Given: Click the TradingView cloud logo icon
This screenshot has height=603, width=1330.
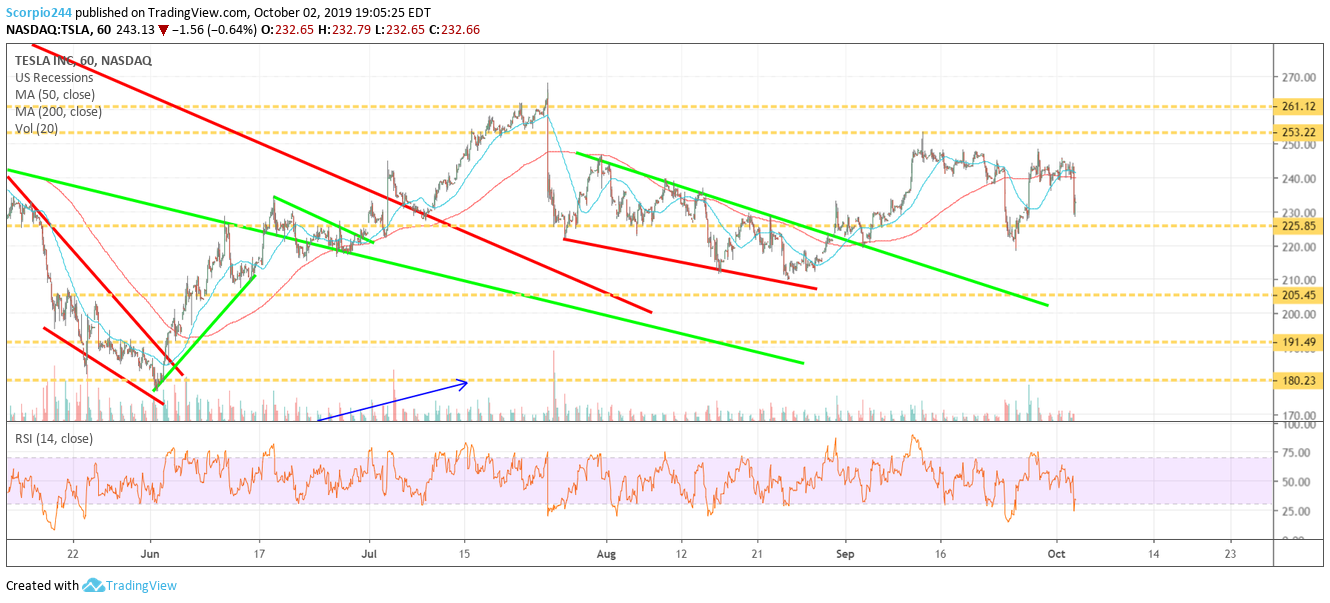Looking at the screenshot, I should click(x=94, y=585).
